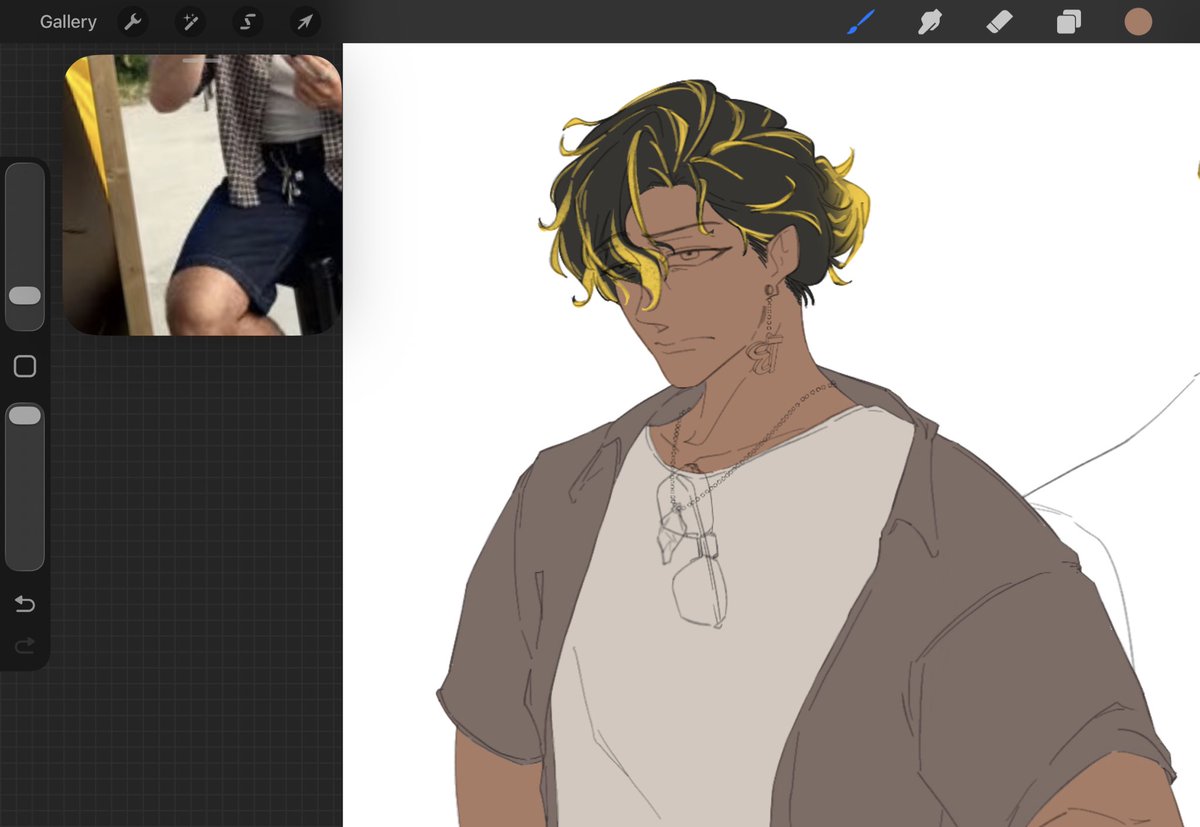Activate the Selection tool
The image size is (1200, 827).
click(x=247, y=22)
